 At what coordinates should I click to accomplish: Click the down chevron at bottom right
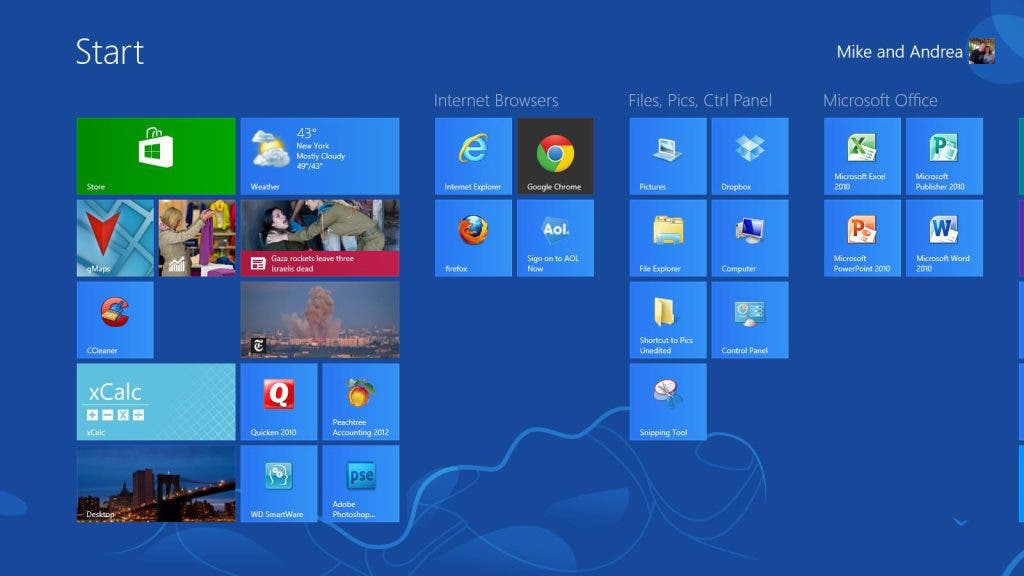[x=960, y=522]
